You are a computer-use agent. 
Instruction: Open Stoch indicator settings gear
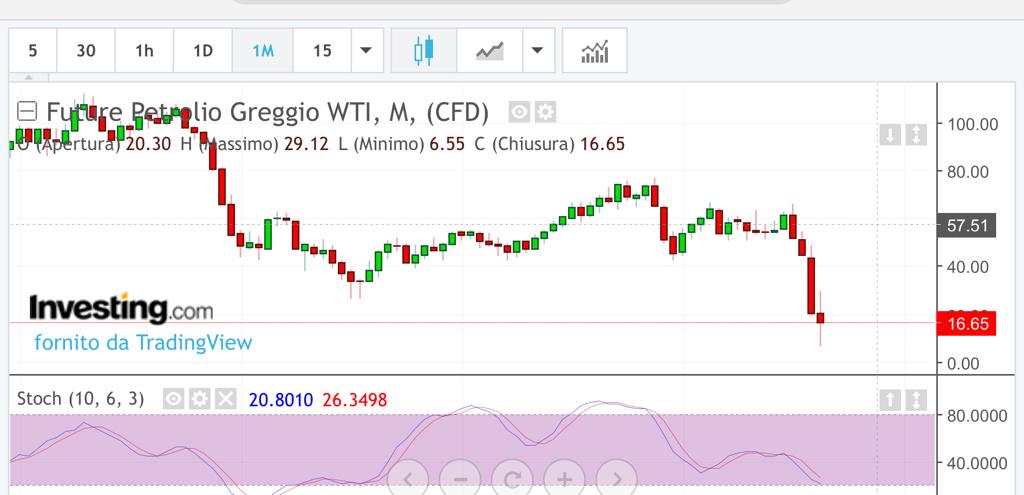pos(199,398)
